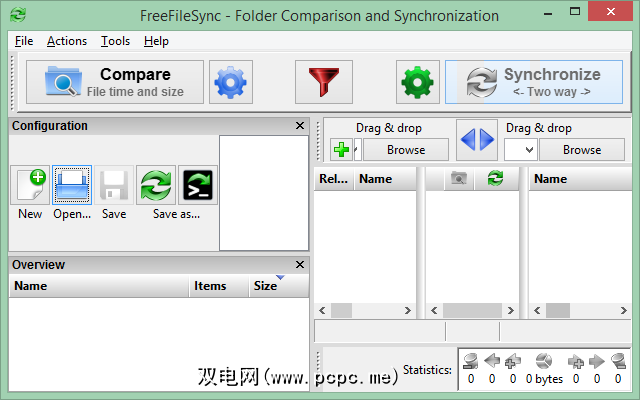Close the Overview panel
The image size is (640, 400).
click(300, 264)
